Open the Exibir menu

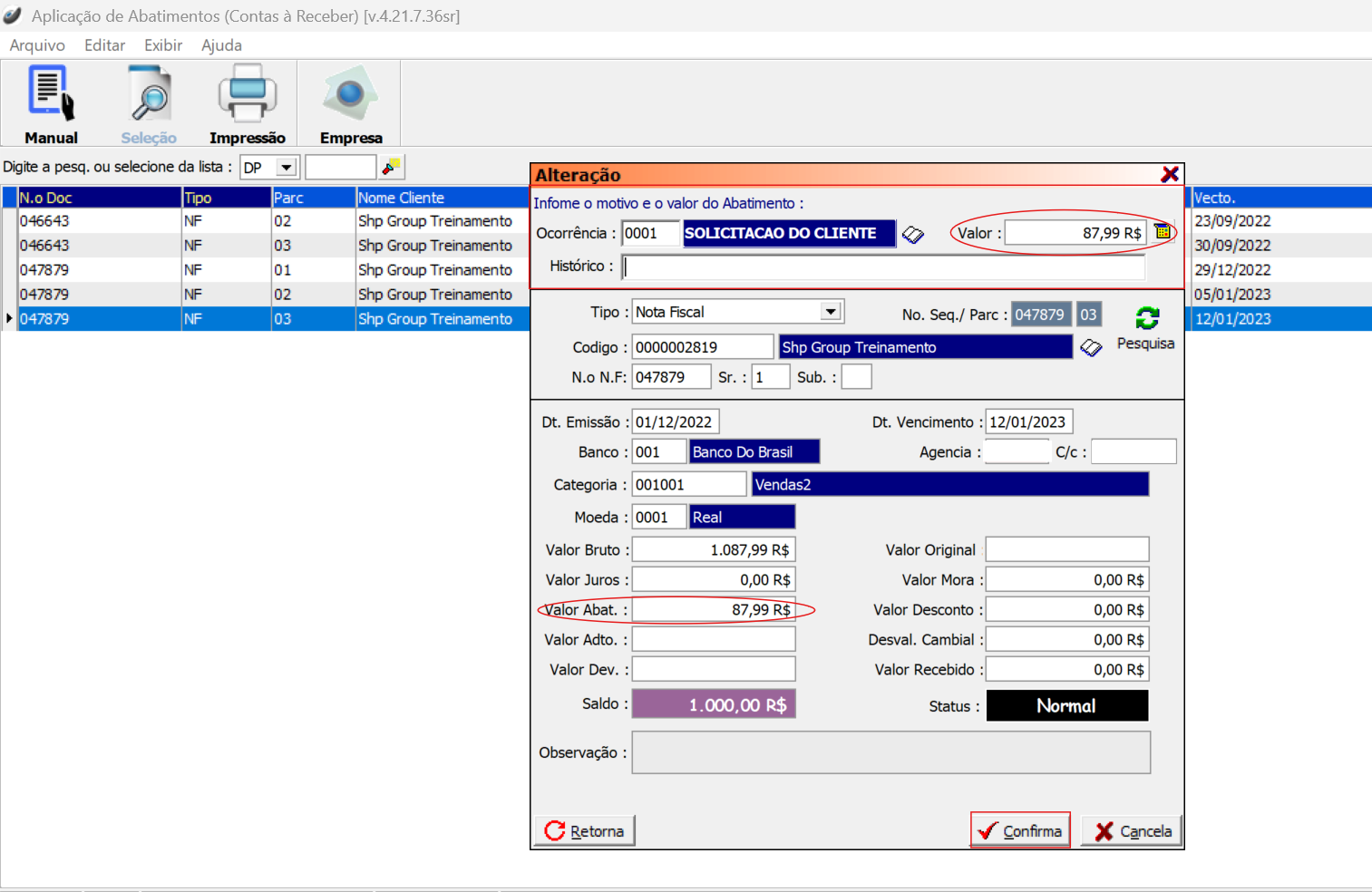coord(163,45)
